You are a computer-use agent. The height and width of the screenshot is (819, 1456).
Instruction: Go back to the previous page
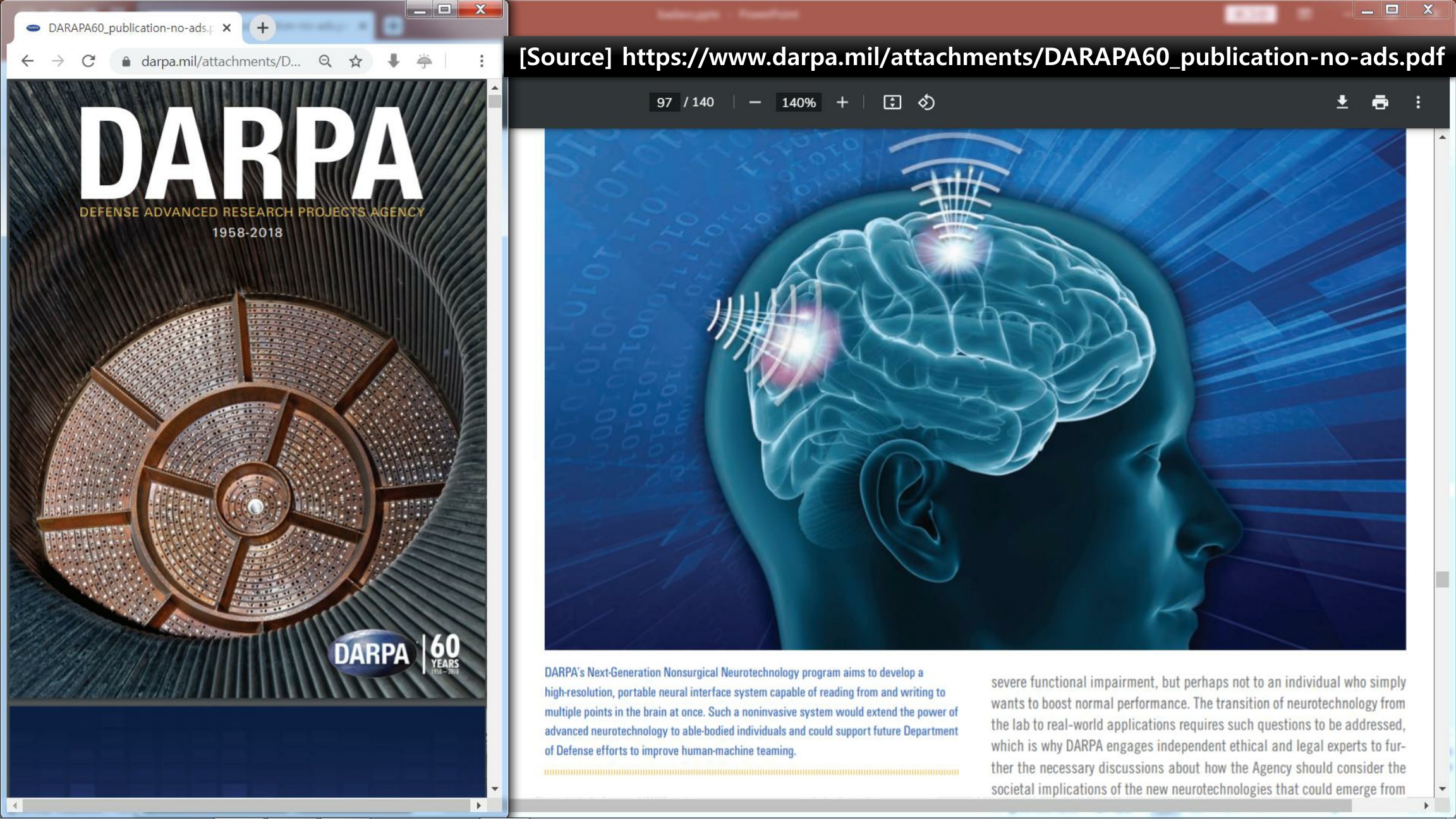click(27, 61)
